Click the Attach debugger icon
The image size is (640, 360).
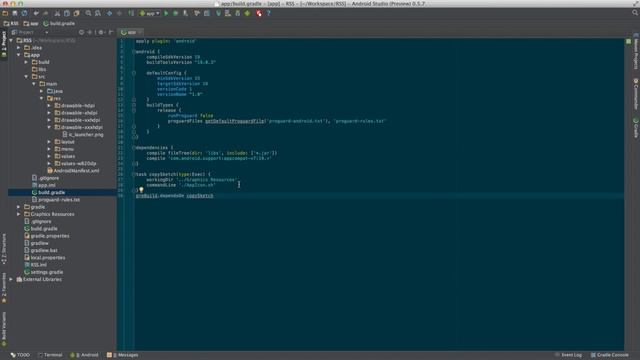185,13
